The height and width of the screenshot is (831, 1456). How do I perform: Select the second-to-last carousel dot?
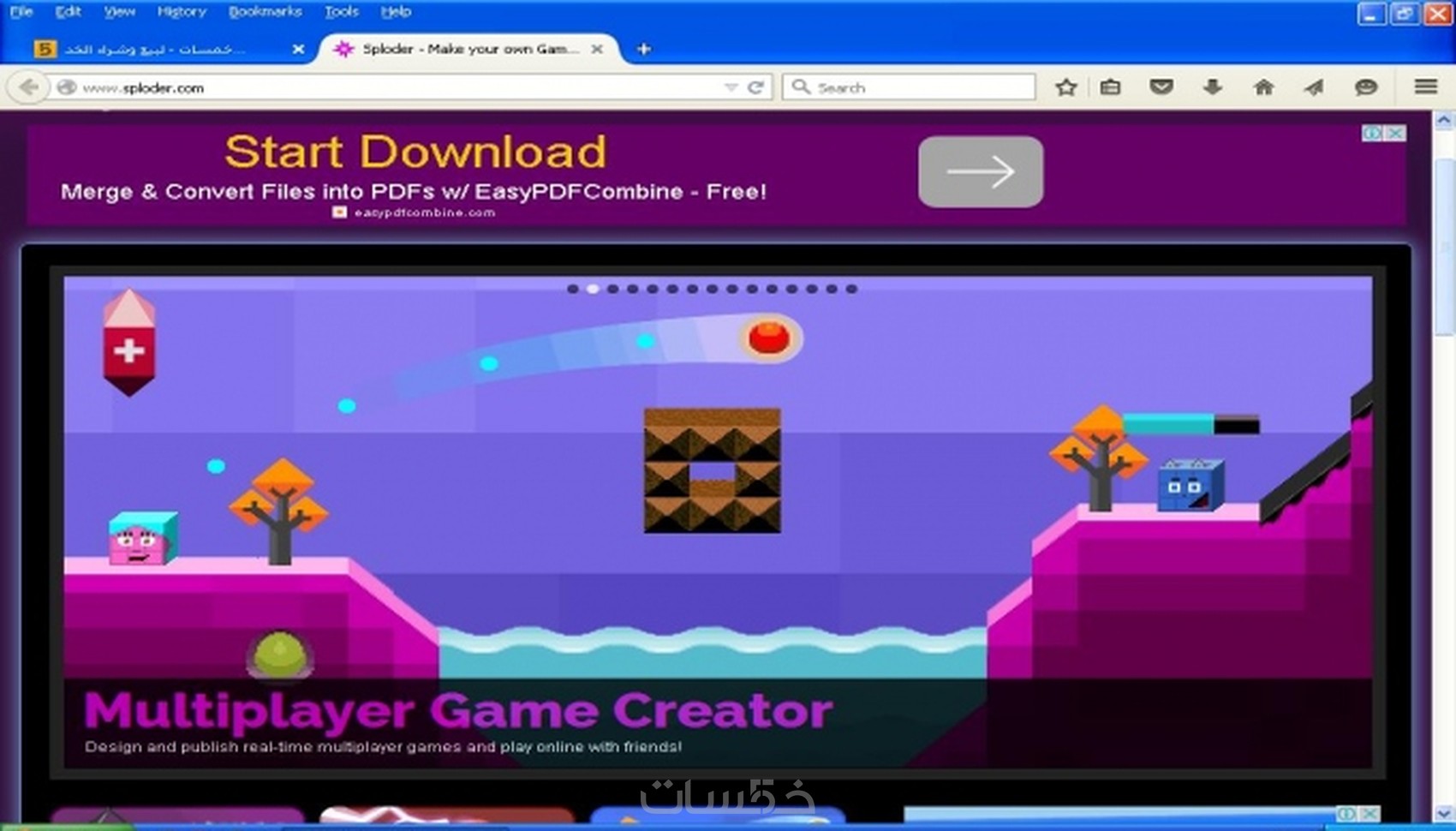point(832,289)
